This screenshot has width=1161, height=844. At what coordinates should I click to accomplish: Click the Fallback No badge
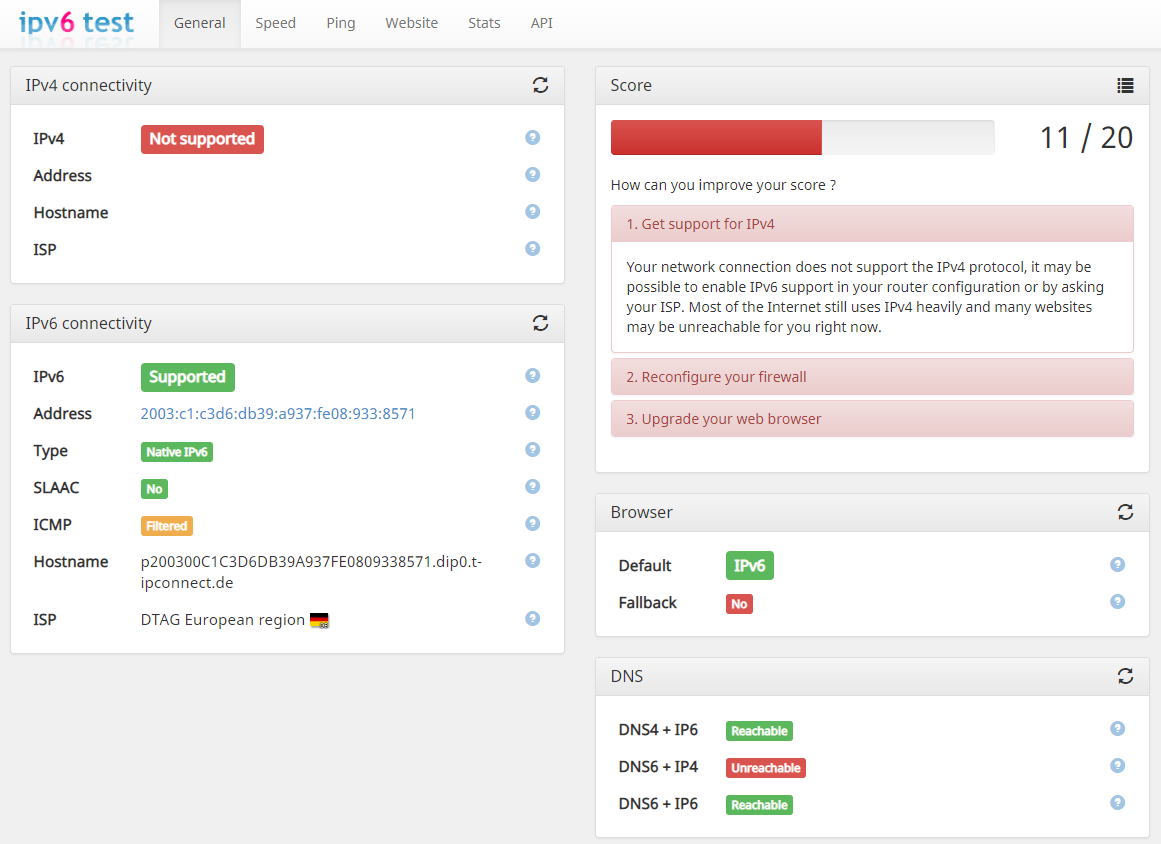pos(739,604)
